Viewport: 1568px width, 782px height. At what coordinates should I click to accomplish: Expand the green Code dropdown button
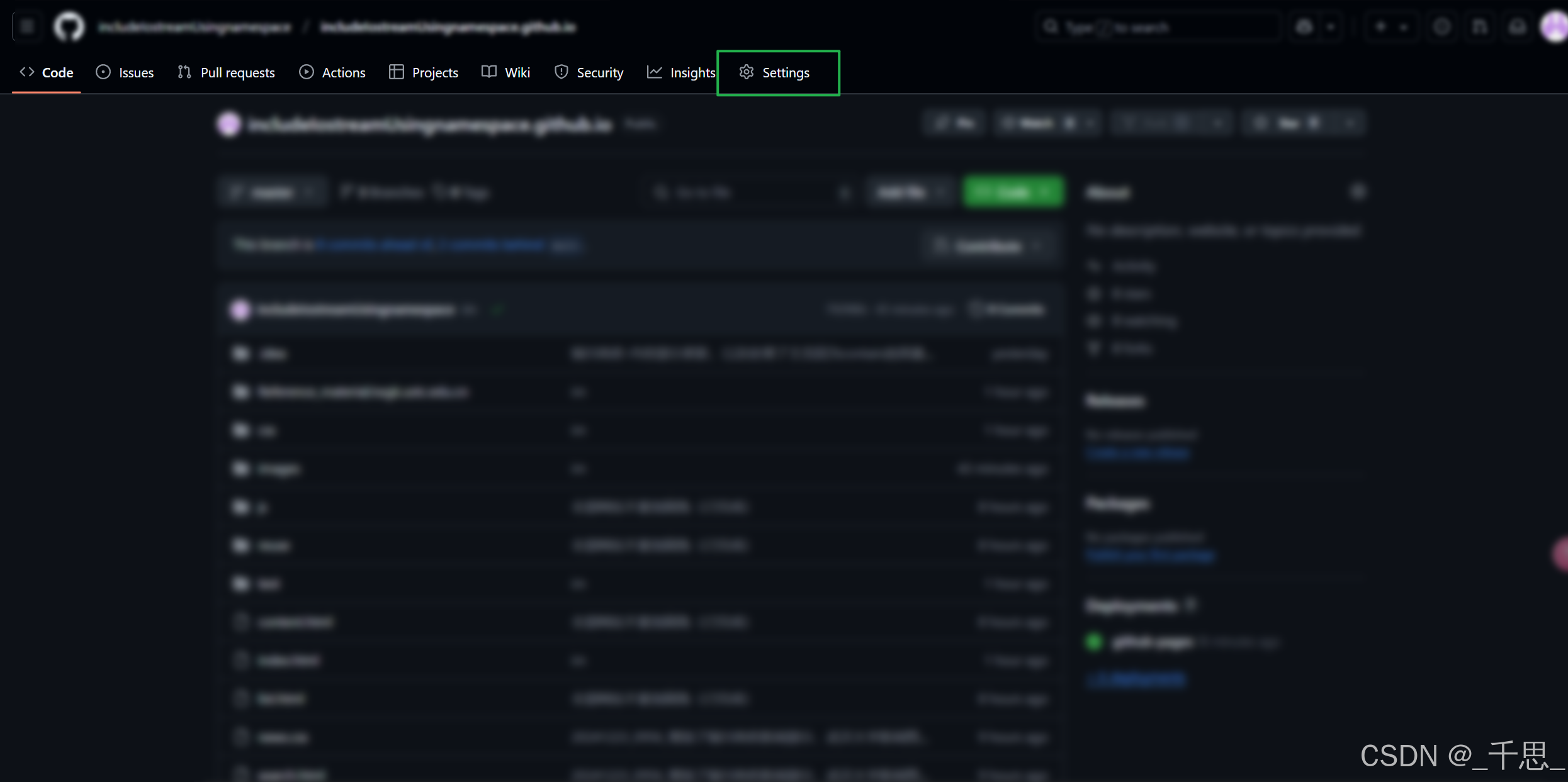(x=1013, y=192)
